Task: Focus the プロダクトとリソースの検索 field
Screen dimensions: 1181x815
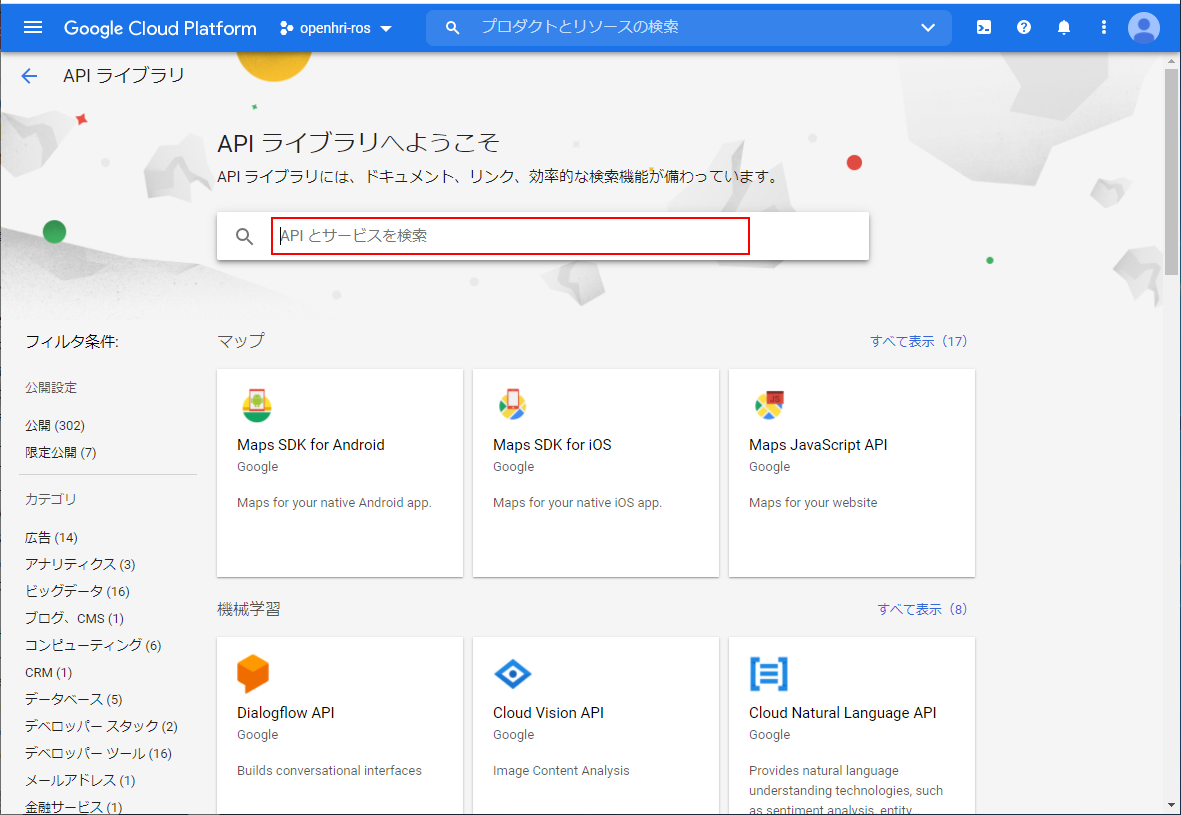Action: 689,27
